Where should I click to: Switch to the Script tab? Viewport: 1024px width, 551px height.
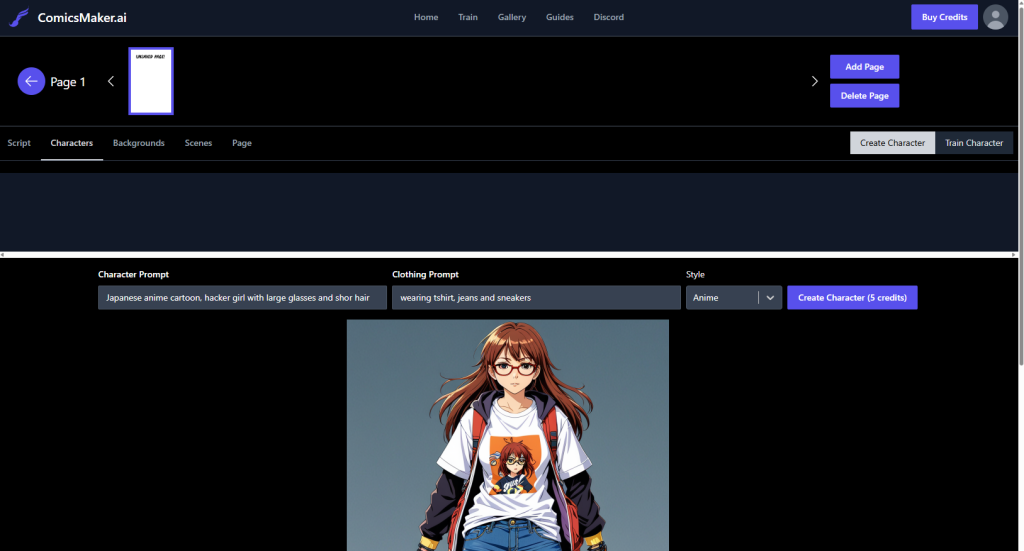pyautogui.click(x=19, y=143)
